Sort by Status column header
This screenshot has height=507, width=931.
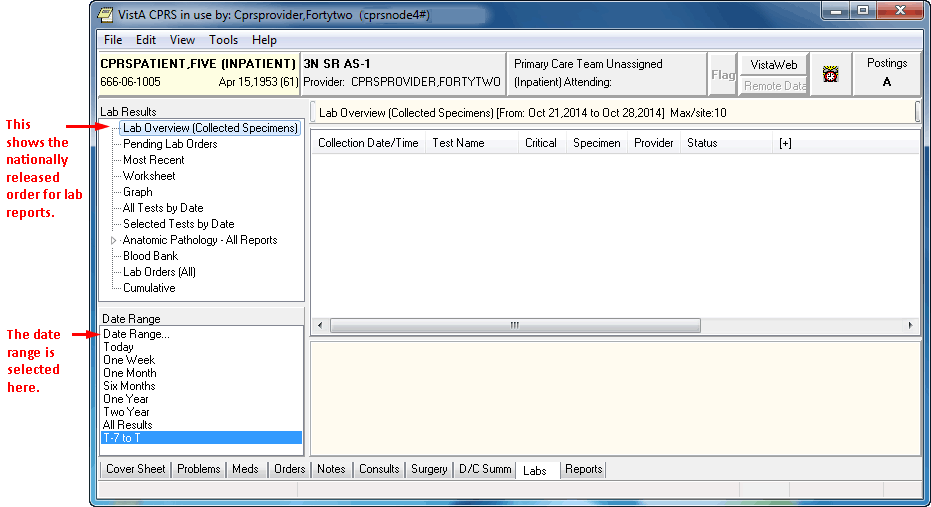pyautogui.click(x=726, y=143)
